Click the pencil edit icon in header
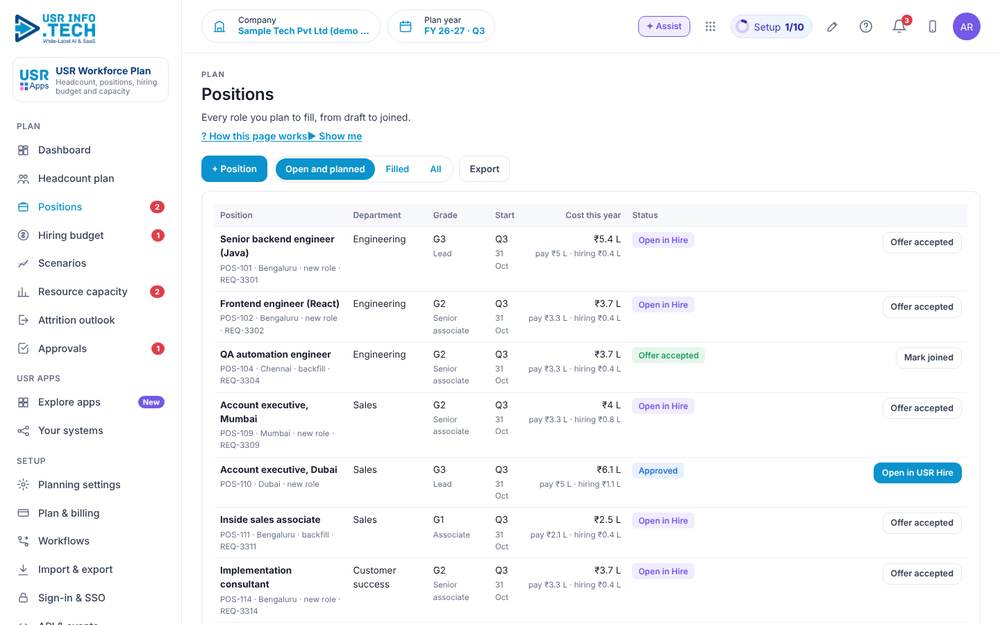Image resolution: width=1000 pixels, height=625 pixels. [x=832, y=27]
